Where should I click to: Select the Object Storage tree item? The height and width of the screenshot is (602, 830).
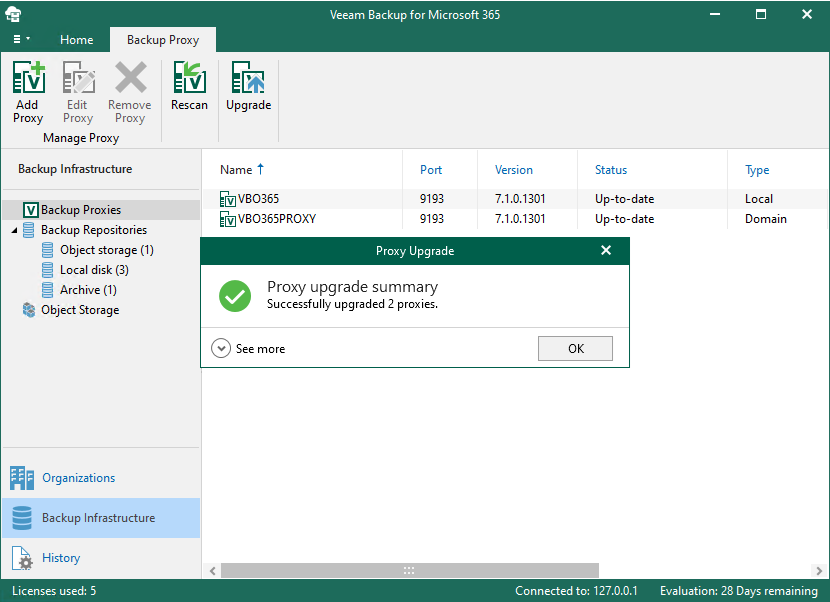coord(80,310)
